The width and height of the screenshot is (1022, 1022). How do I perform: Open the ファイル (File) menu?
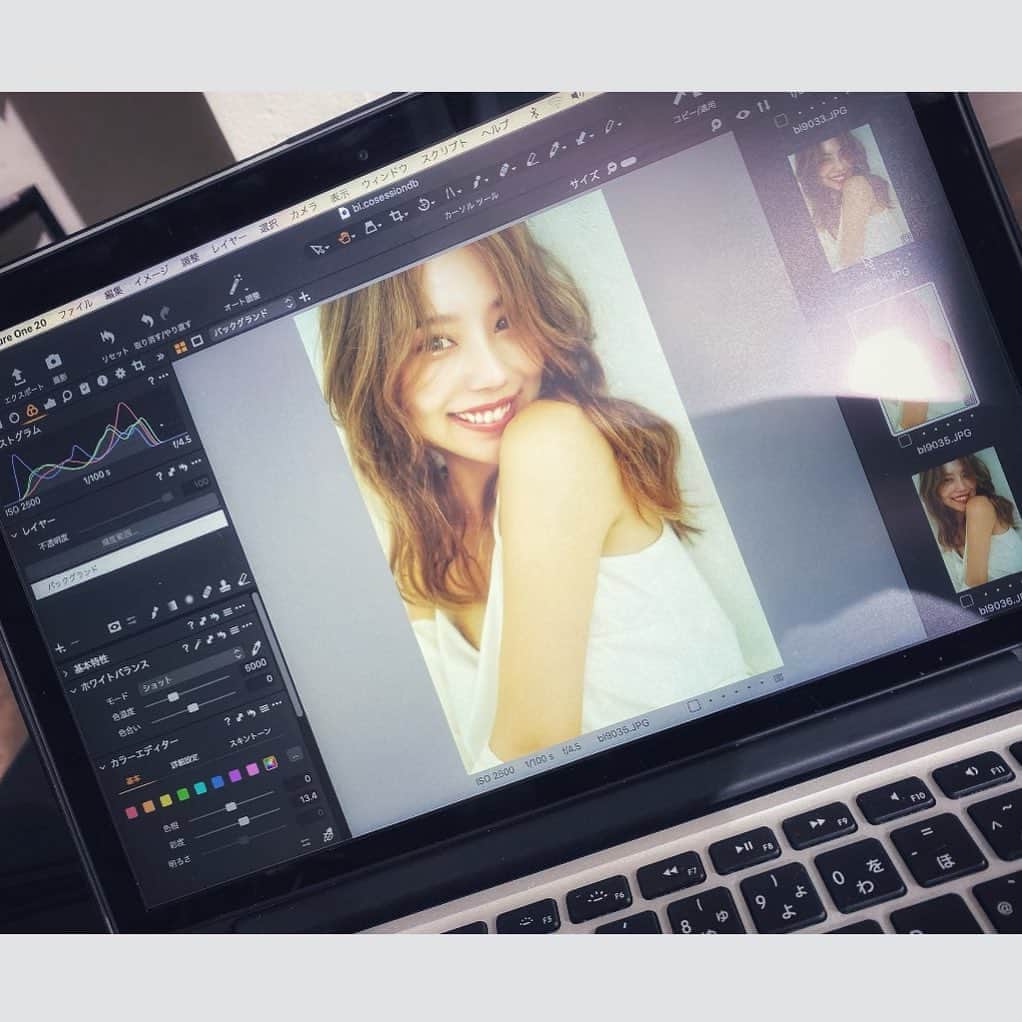76,308
